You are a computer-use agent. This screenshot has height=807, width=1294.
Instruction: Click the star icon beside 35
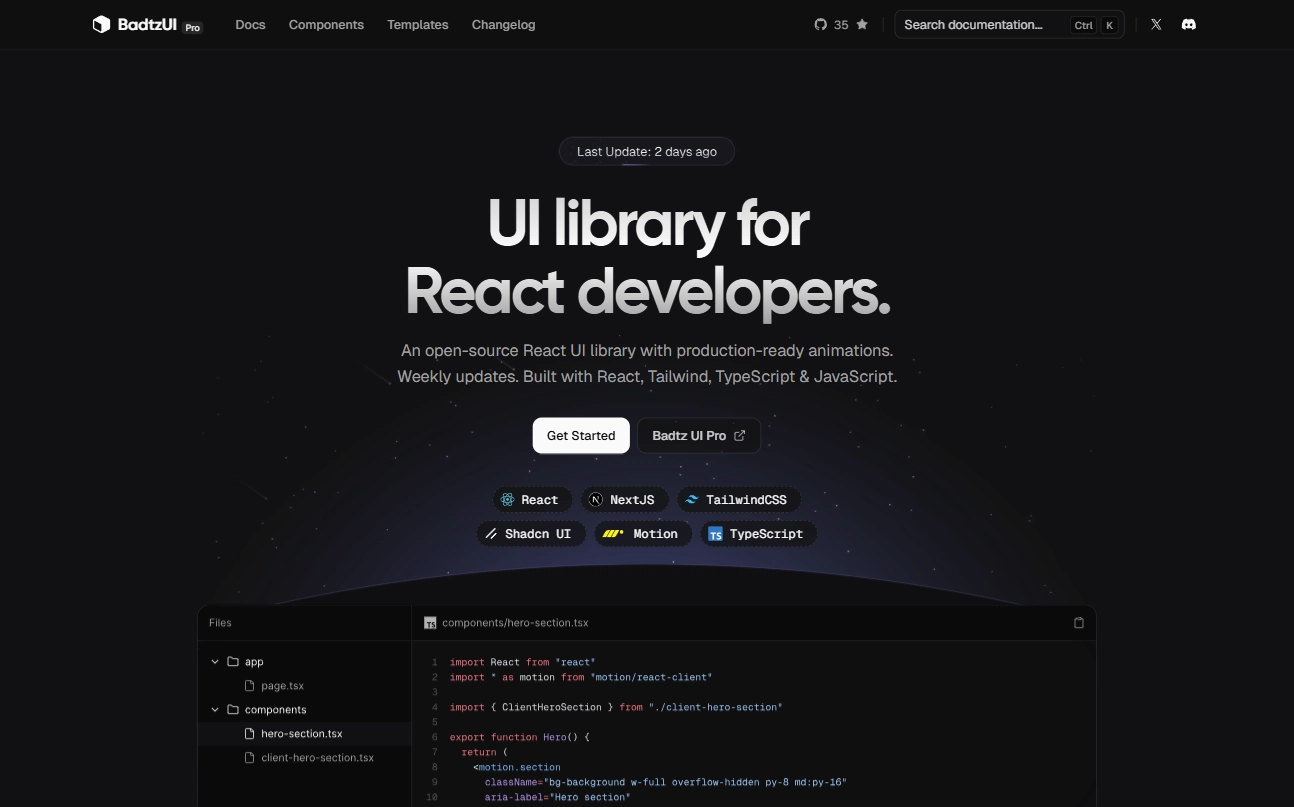(x=862, y=25)
